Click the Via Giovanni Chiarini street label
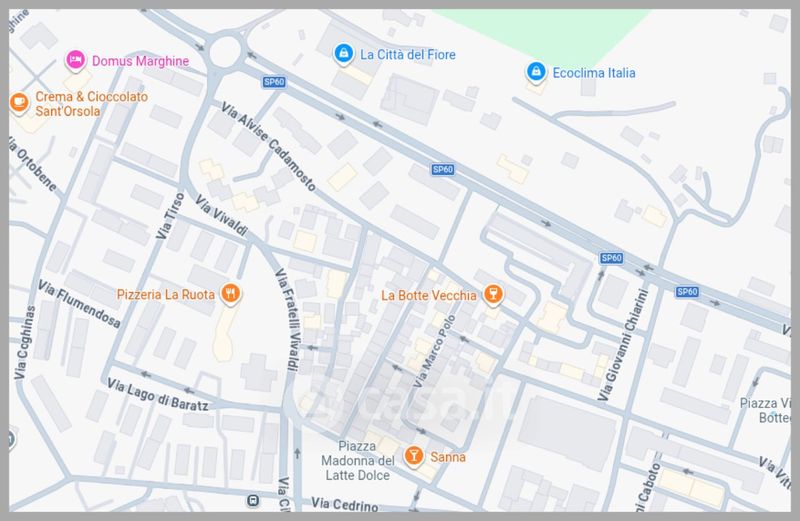800x521 pixels. point(623,345)
